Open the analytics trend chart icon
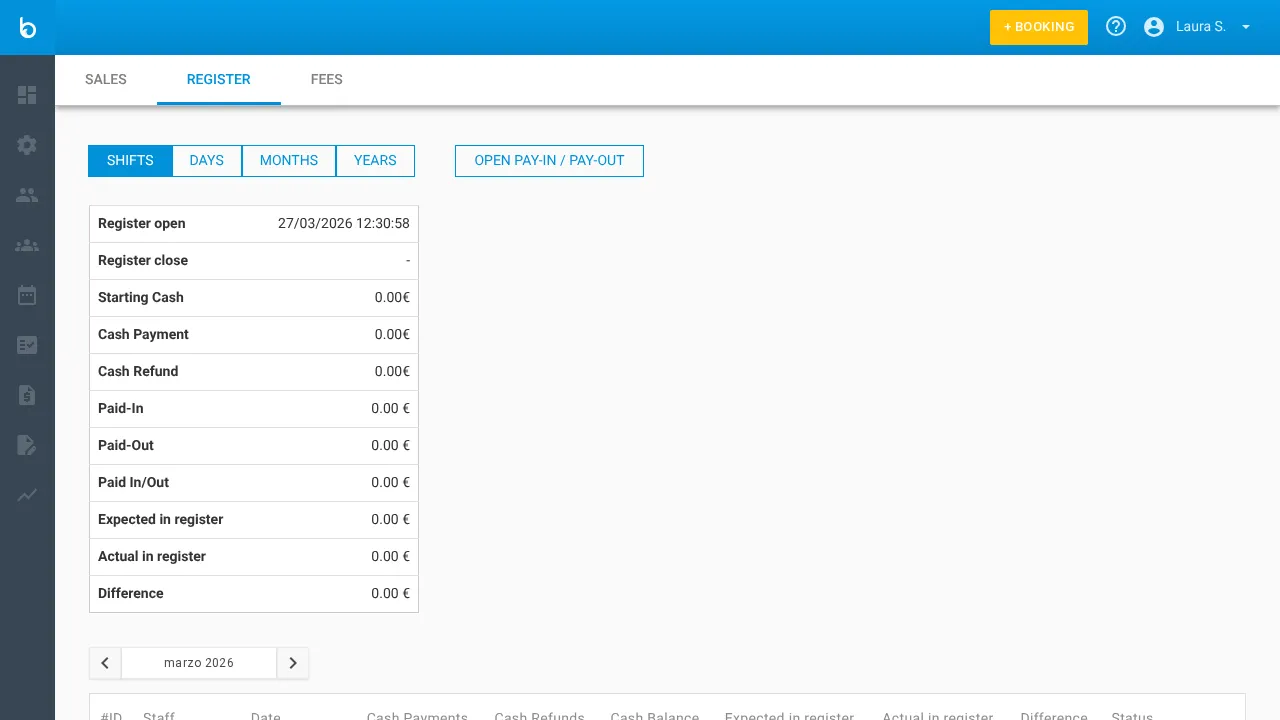1280x720 pixels. 27,495
